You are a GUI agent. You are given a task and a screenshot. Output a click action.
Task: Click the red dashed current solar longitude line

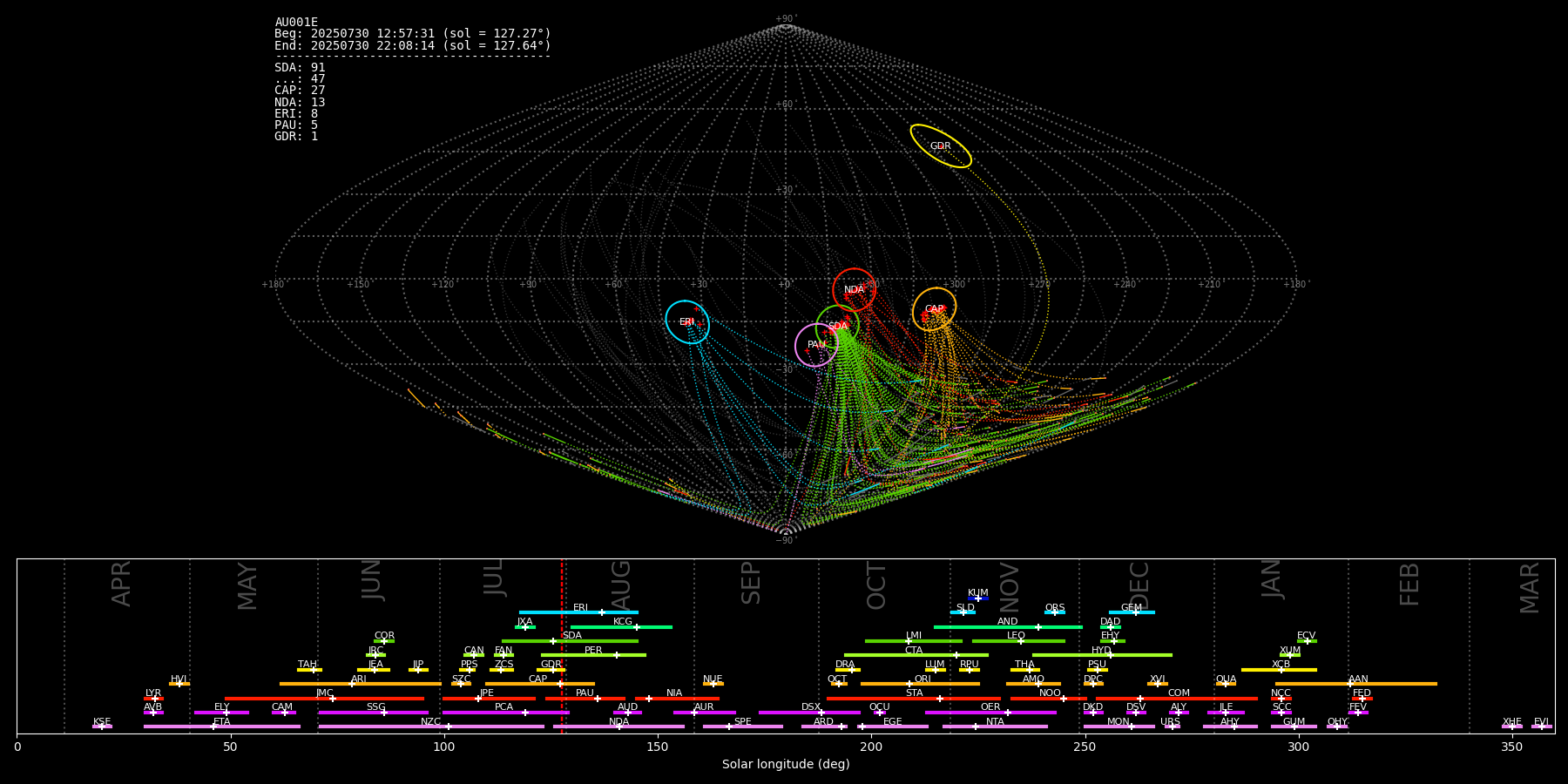pos(561,645)
